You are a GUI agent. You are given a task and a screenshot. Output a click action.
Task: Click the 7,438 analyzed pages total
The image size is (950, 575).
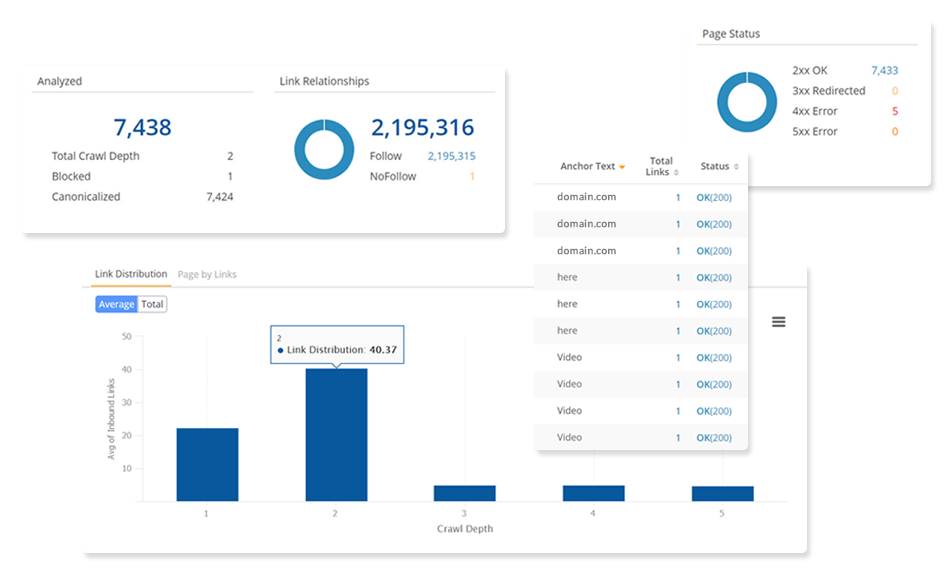[142, 128]
